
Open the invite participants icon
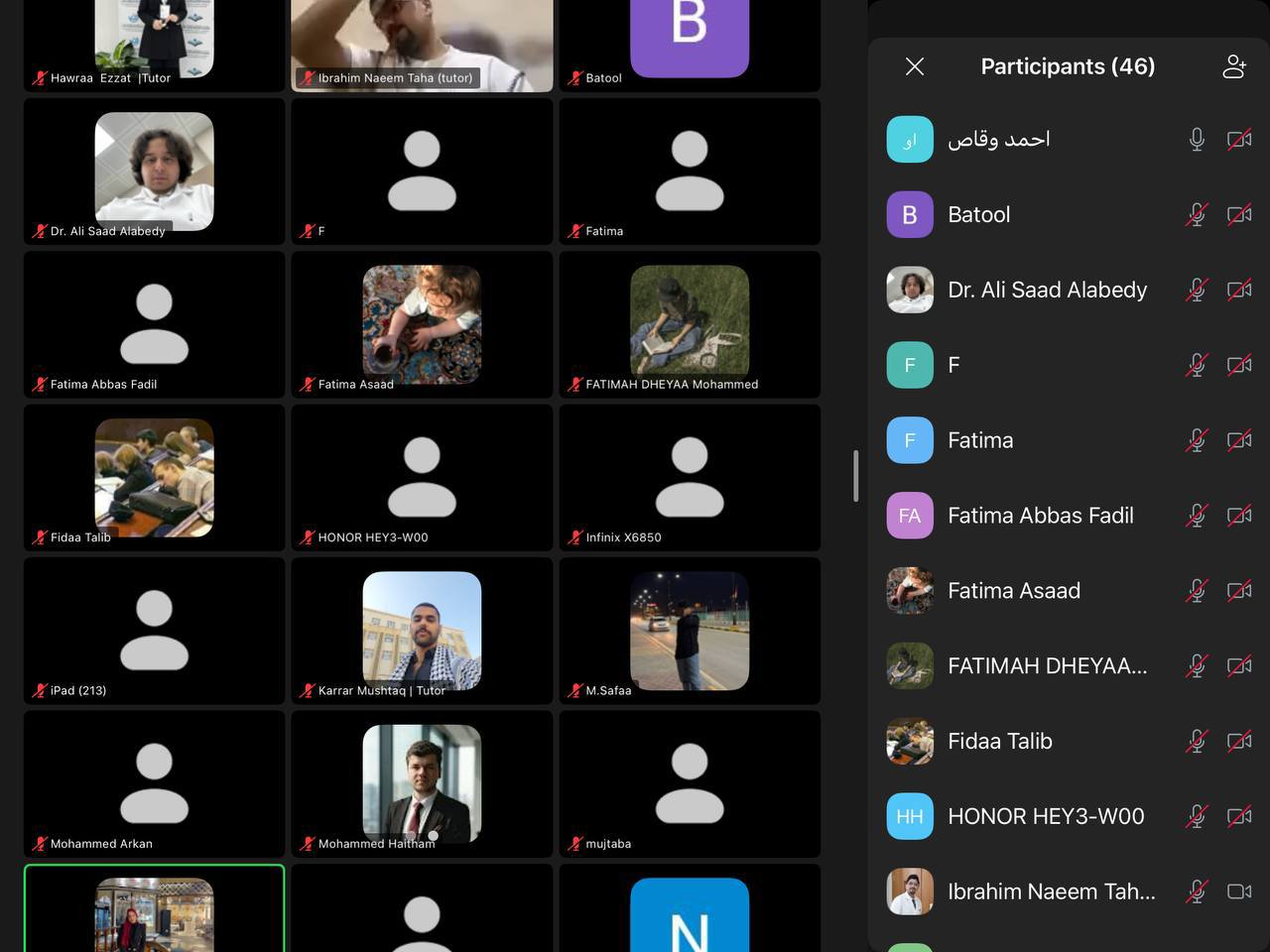(x=1234, y=66)
